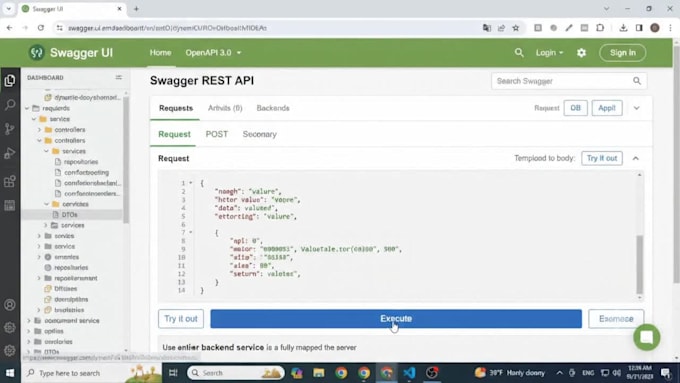Switch to the Arhvits (0) tab
680x383 pixels.
click(x=225, y=108)
